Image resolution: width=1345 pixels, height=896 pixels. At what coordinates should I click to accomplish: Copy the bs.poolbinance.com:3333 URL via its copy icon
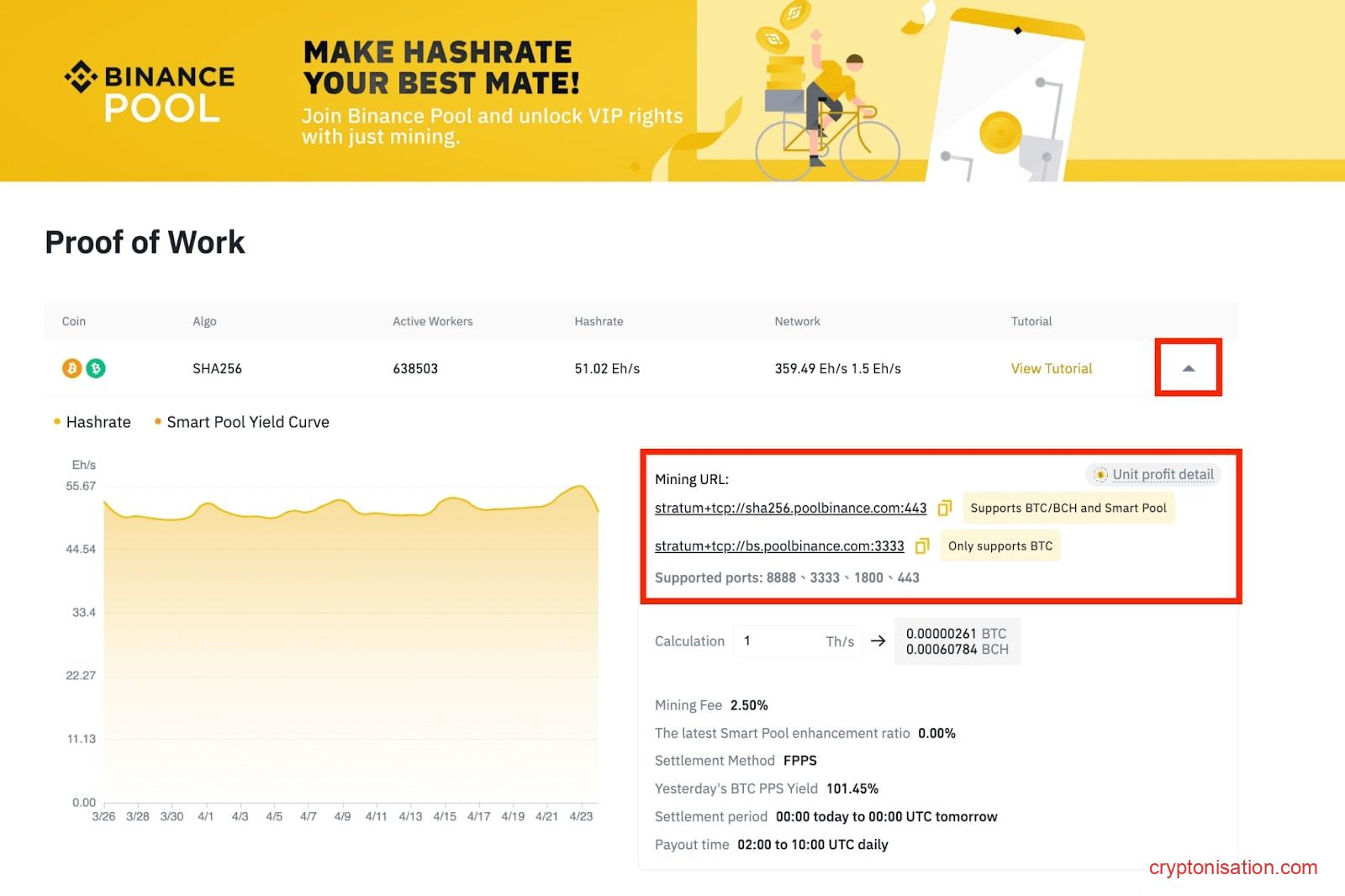click(922, 546)
